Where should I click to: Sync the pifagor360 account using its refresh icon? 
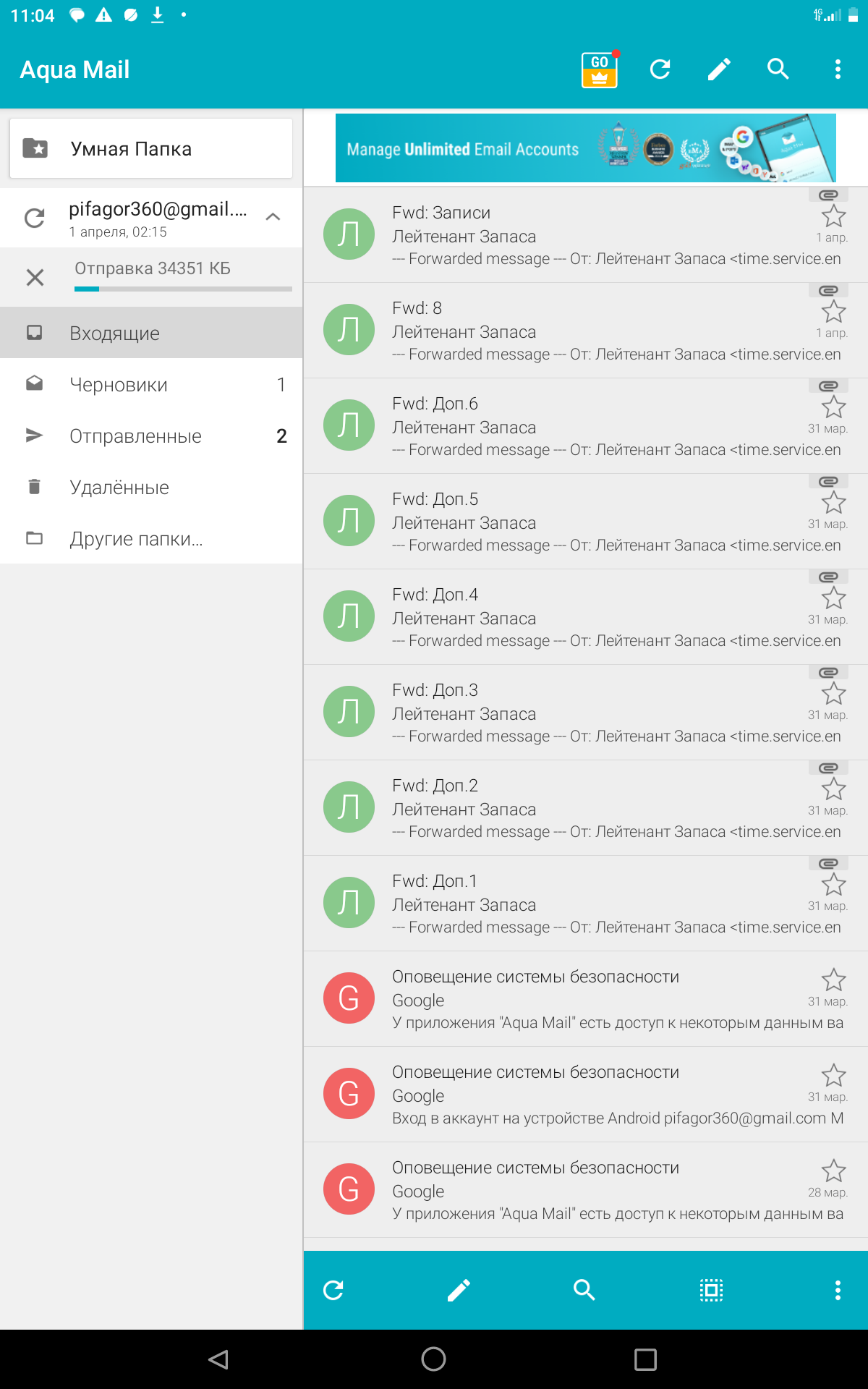pos(35,218)
